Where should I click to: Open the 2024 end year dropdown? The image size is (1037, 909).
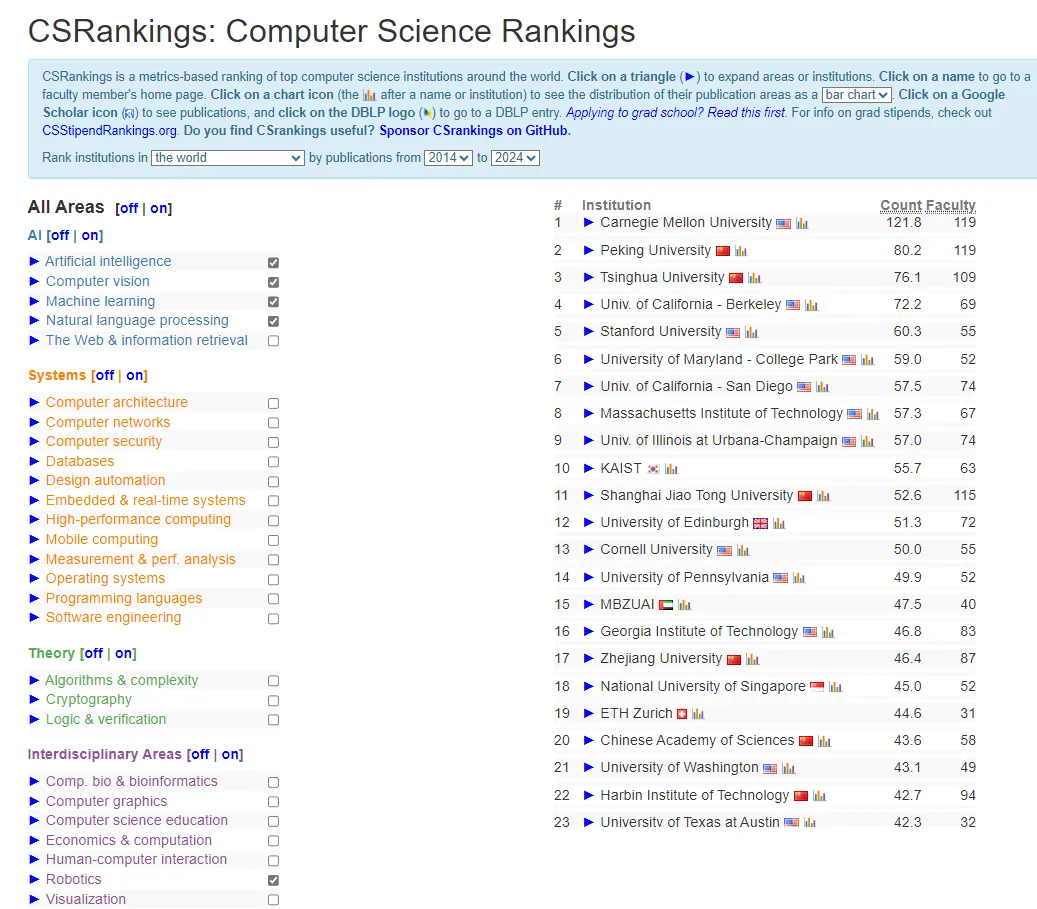pyautogui.click(x=515, y=158)
